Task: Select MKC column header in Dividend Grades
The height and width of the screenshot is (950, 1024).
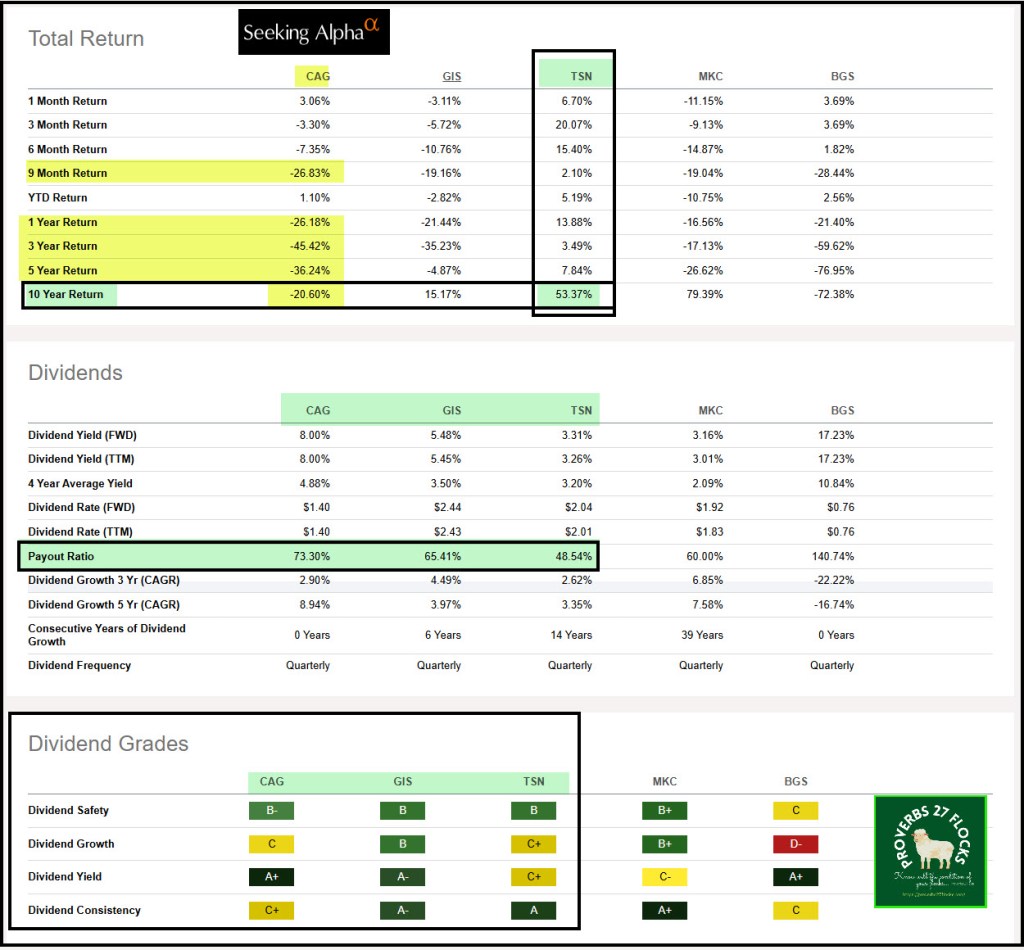Action: tap(665, 781)
